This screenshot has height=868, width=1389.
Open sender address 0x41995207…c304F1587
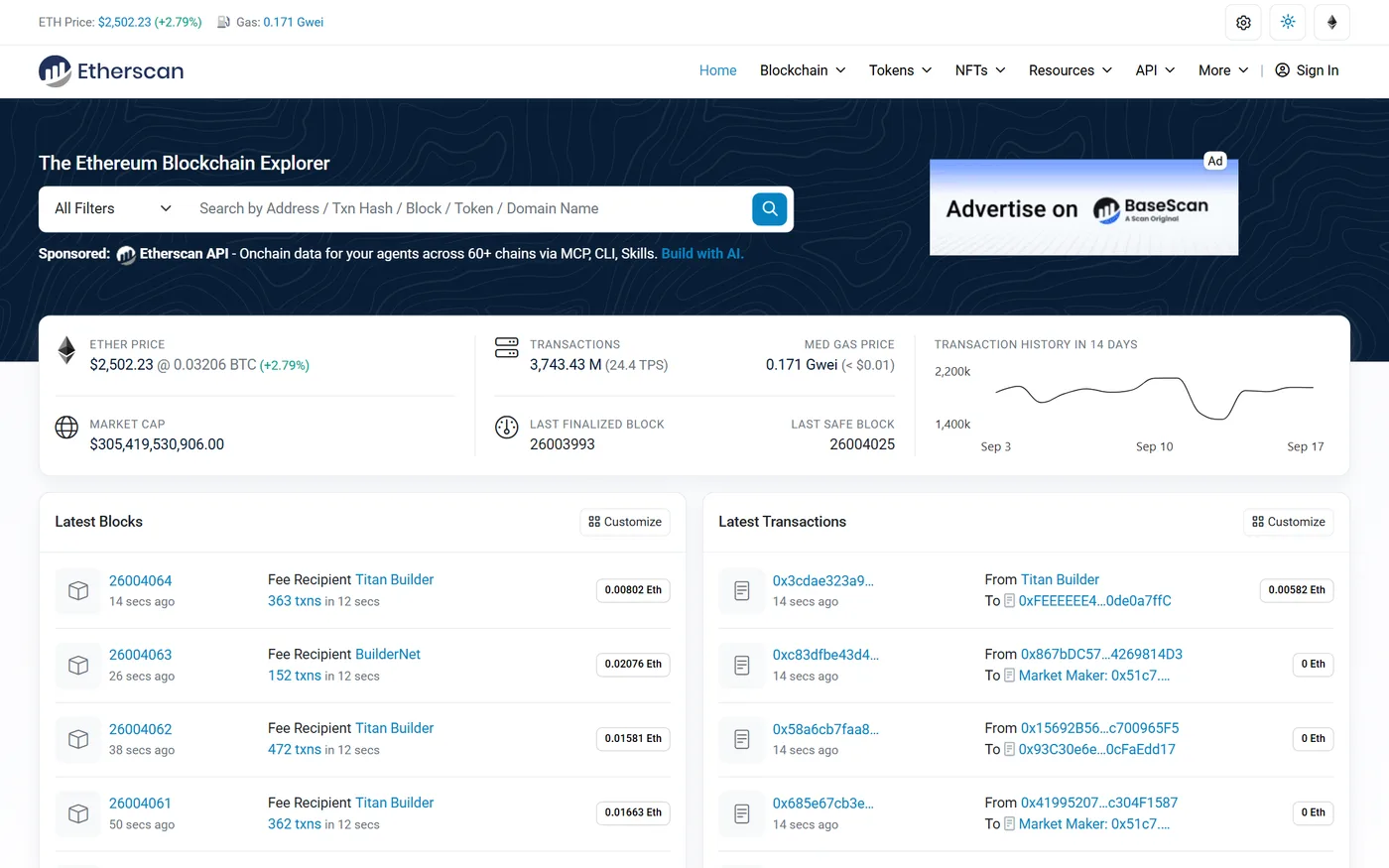pyautogui.click(x=1099, y=803)
